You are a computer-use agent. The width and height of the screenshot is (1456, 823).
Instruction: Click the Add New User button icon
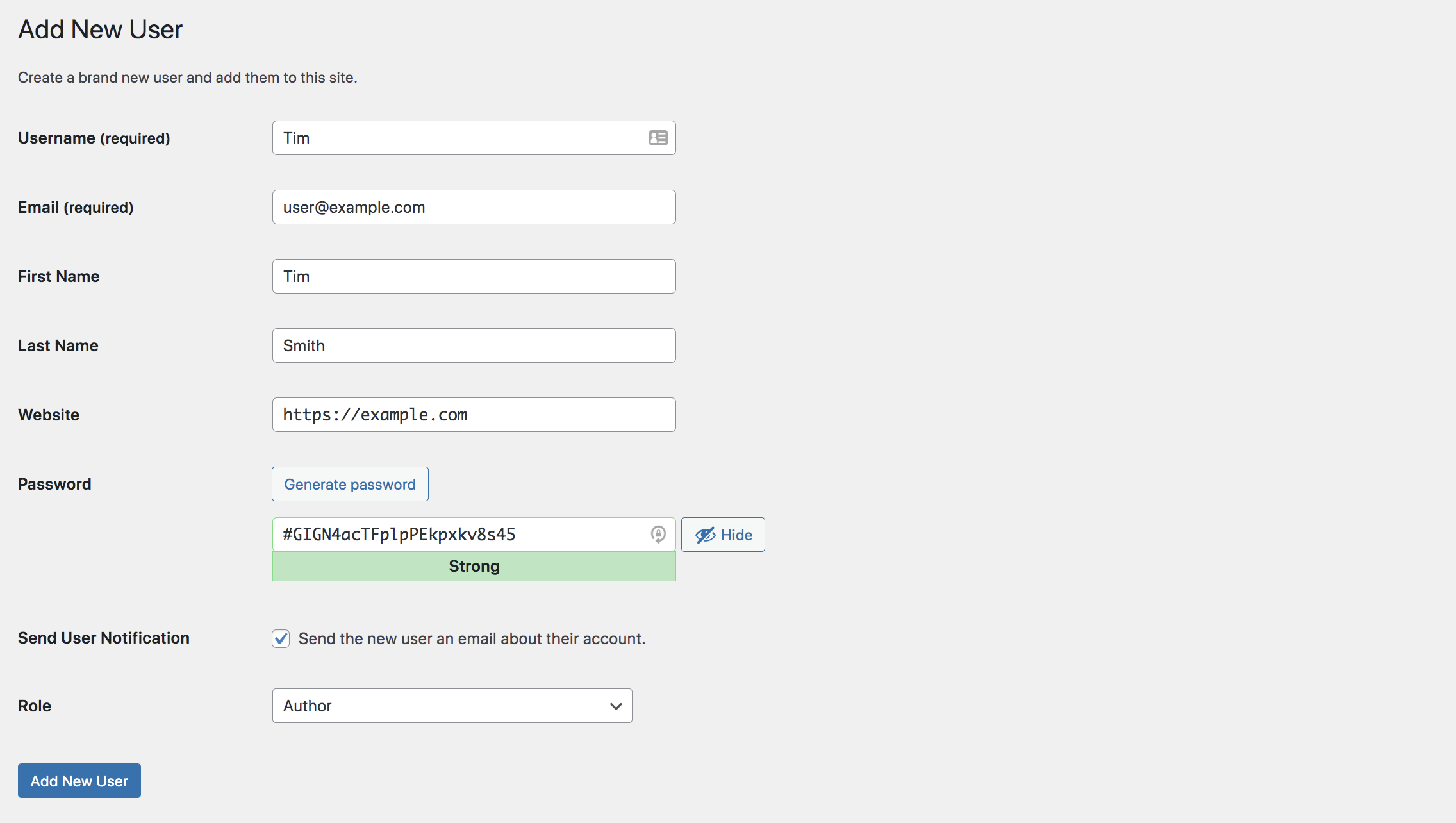coord(79,781)
